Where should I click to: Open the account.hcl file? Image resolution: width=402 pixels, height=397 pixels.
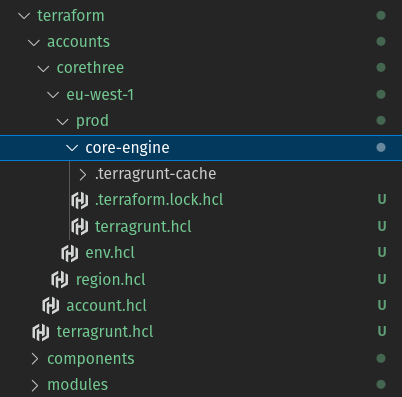[106, 306]
